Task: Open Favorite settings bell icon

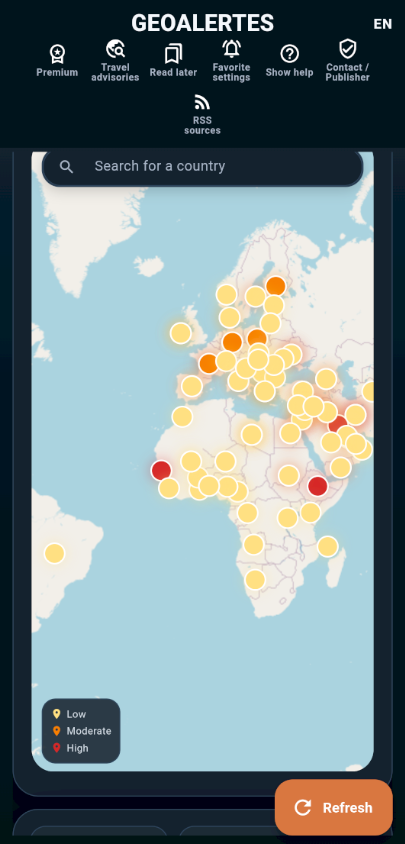Action: (x=232, y=49)
